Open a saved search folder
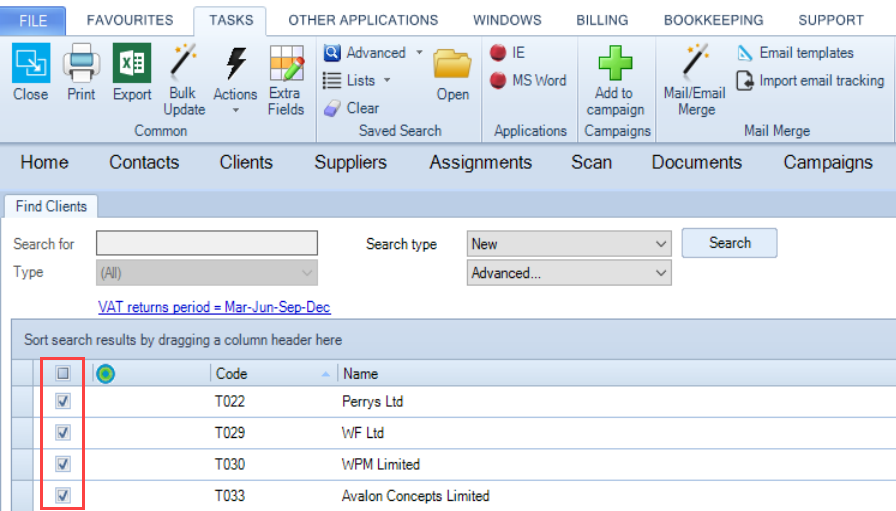This screenshot has width=896, height=511. click(452, 64)
